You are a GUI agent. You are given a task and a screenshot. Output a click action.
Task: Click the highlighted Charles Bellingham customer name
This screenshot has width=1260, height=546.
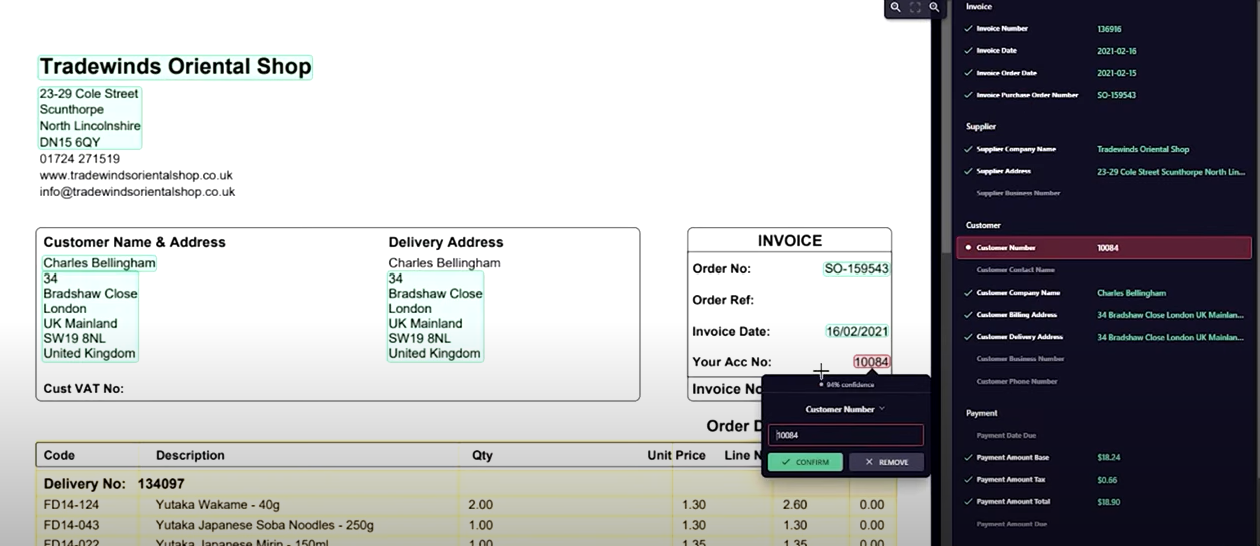(99, 263)
